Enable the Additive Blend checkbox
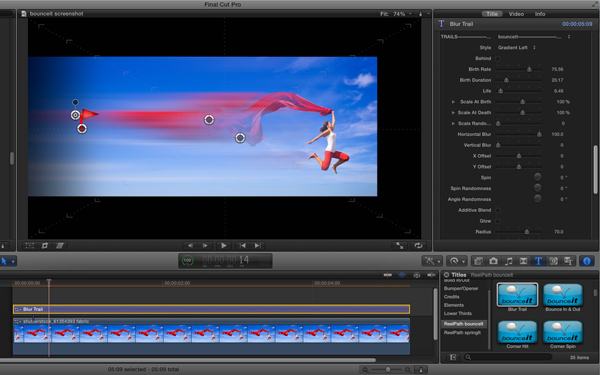The width and height of the screenshot is (600, 375). click(498, 210)
